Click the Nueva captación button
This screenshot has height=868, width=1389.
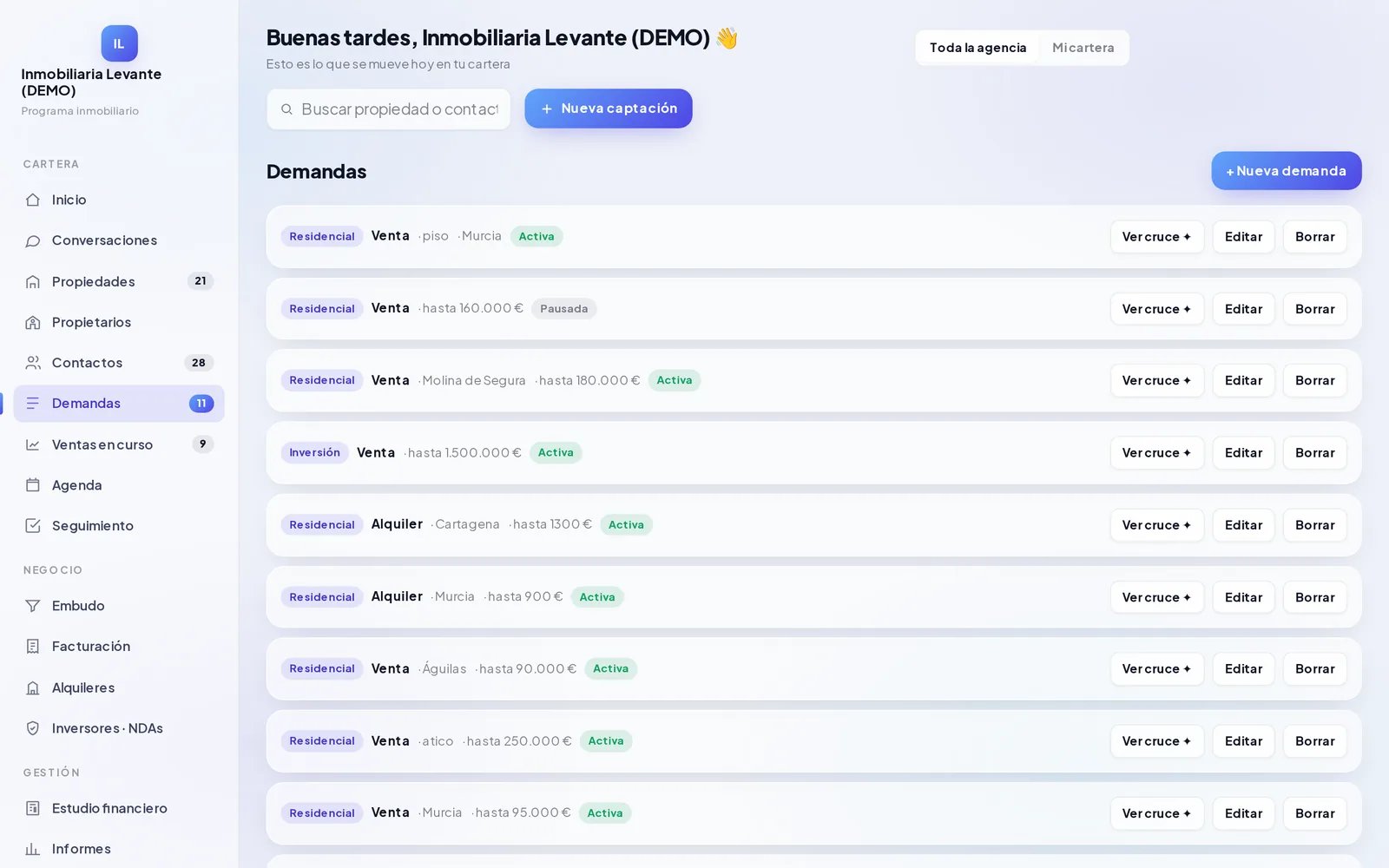609,108
